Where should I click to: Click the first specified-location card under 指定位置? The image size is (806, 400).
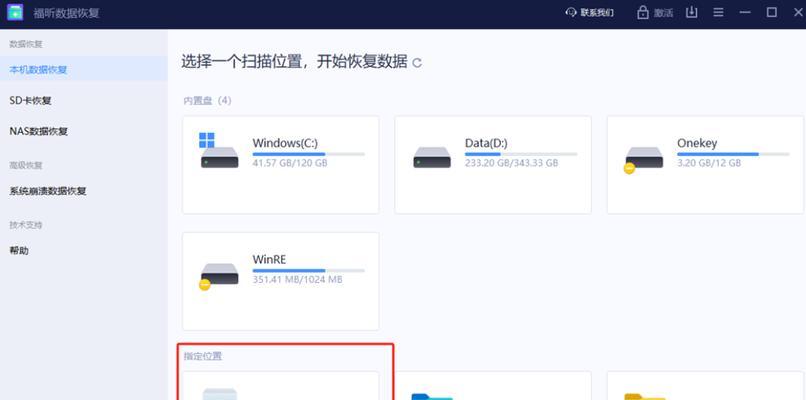tap(281, 386)
